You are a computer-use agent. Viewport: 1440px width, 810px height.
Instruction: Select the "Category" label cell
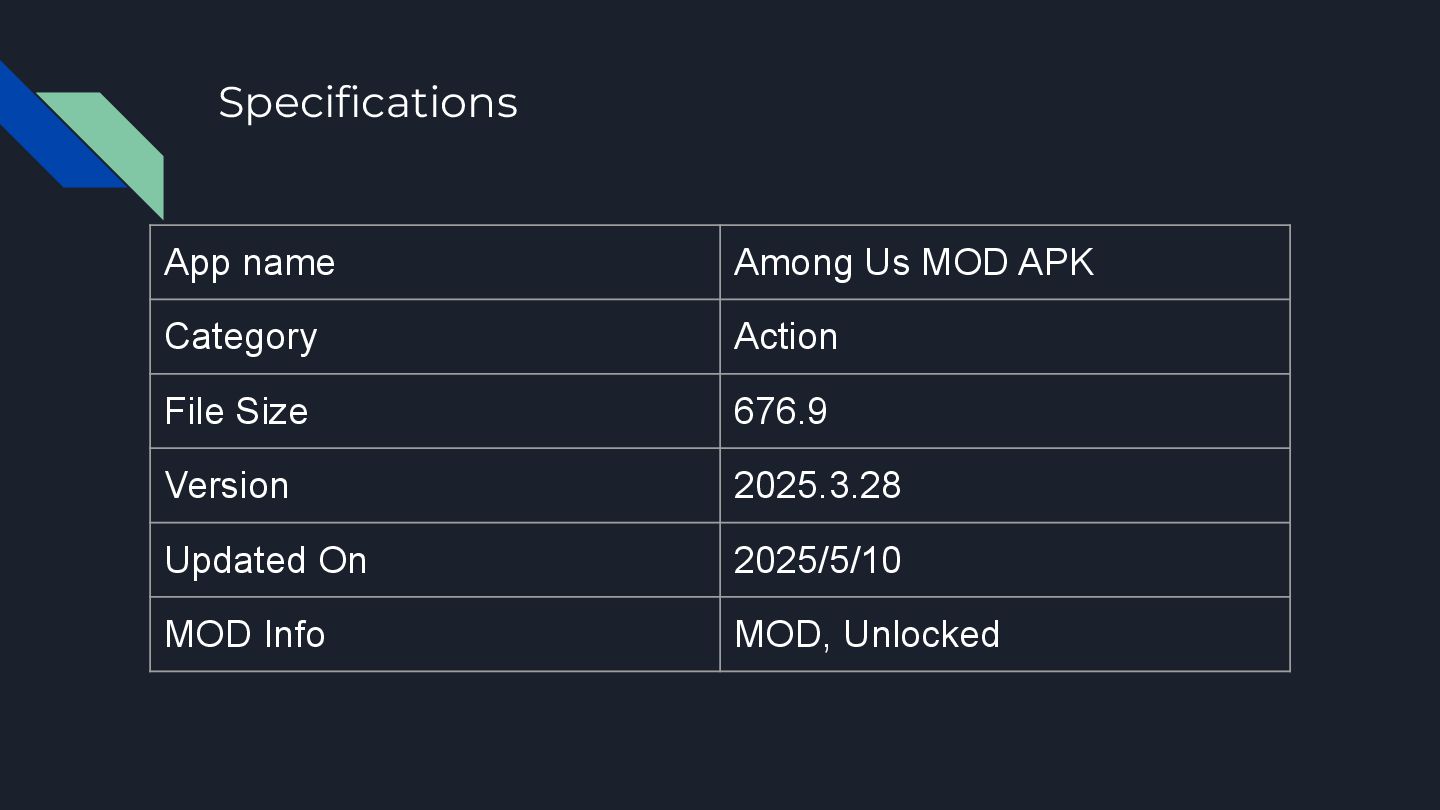click(x=241, y=337)
